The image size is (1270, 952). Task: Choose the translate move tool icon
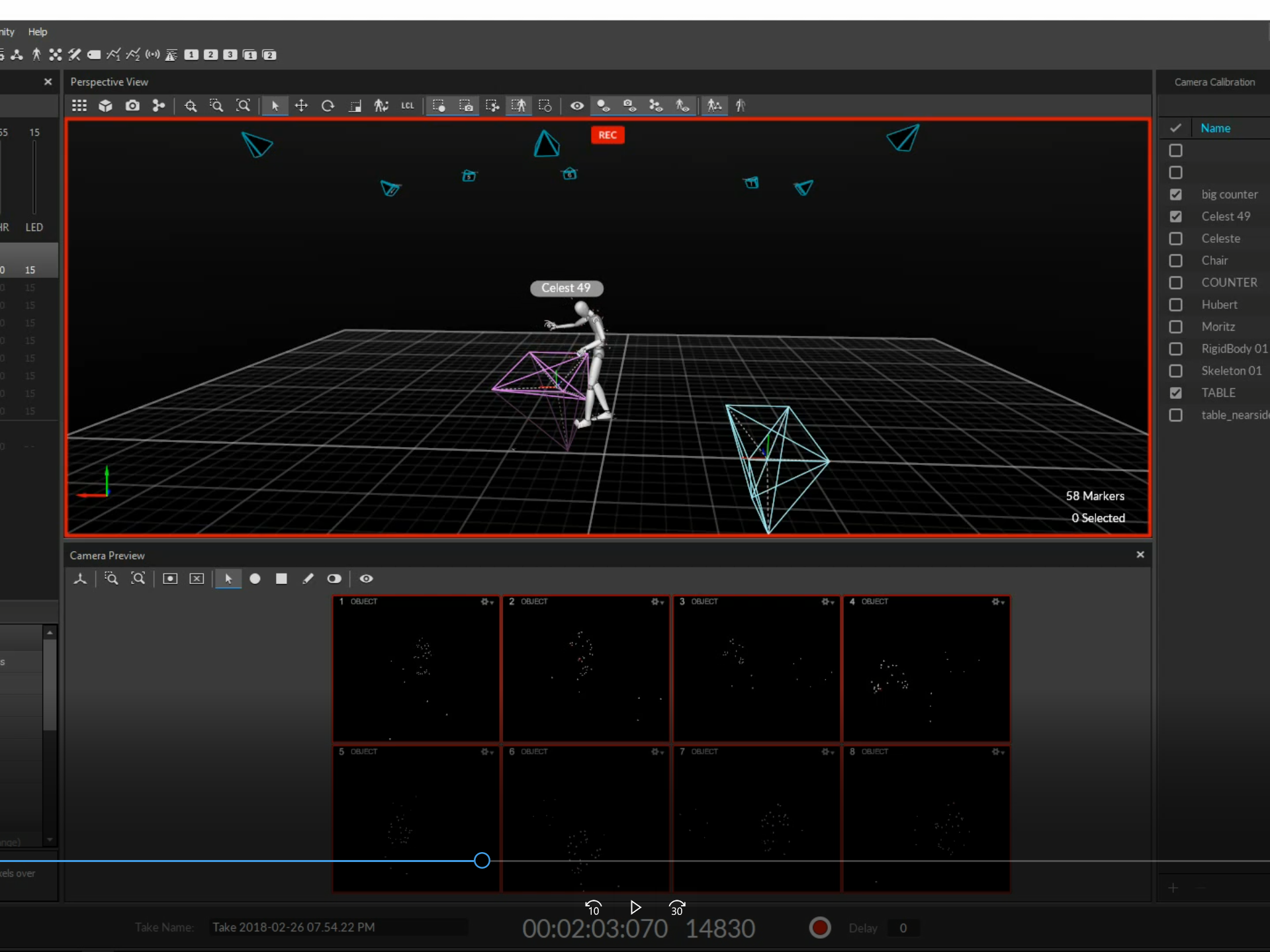(301, 106)
